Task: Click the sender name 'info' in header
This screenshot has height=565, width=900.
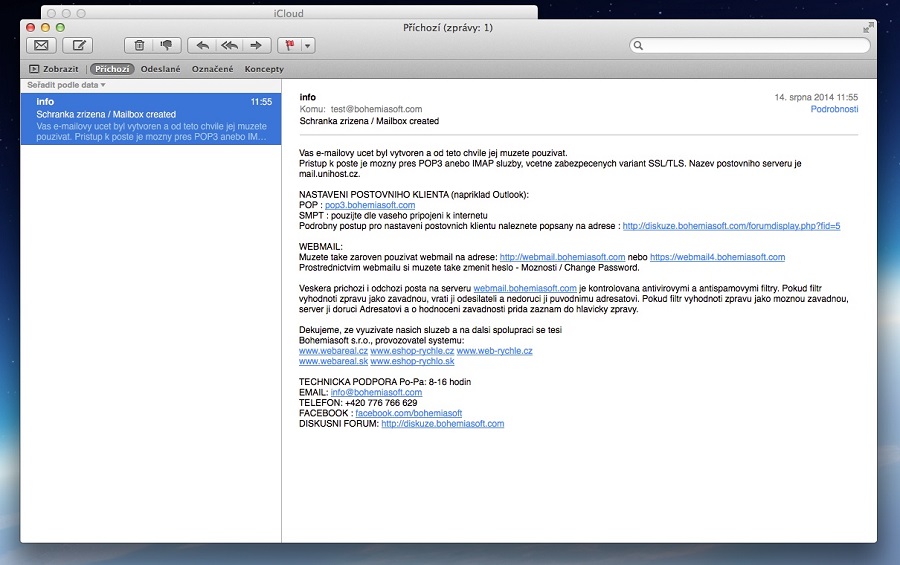Action: click(308, 97)
